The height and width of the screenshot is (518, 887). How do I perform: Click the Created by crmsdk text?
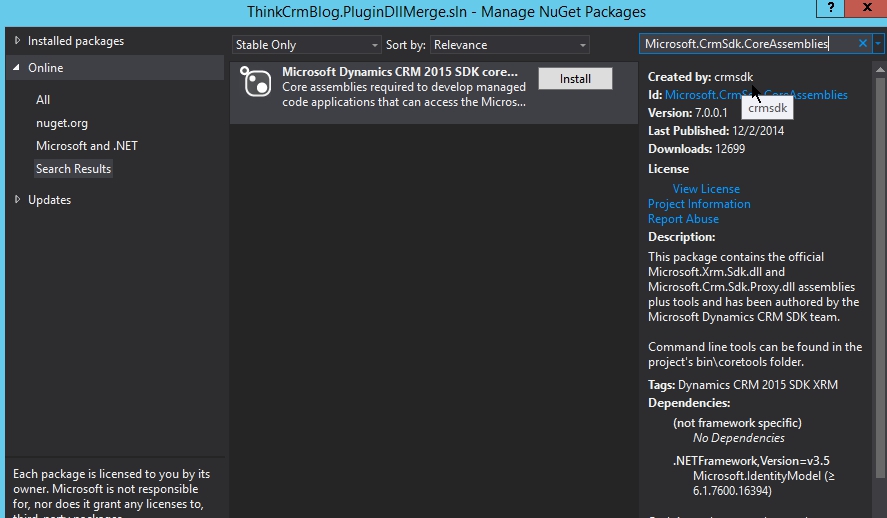700,77
